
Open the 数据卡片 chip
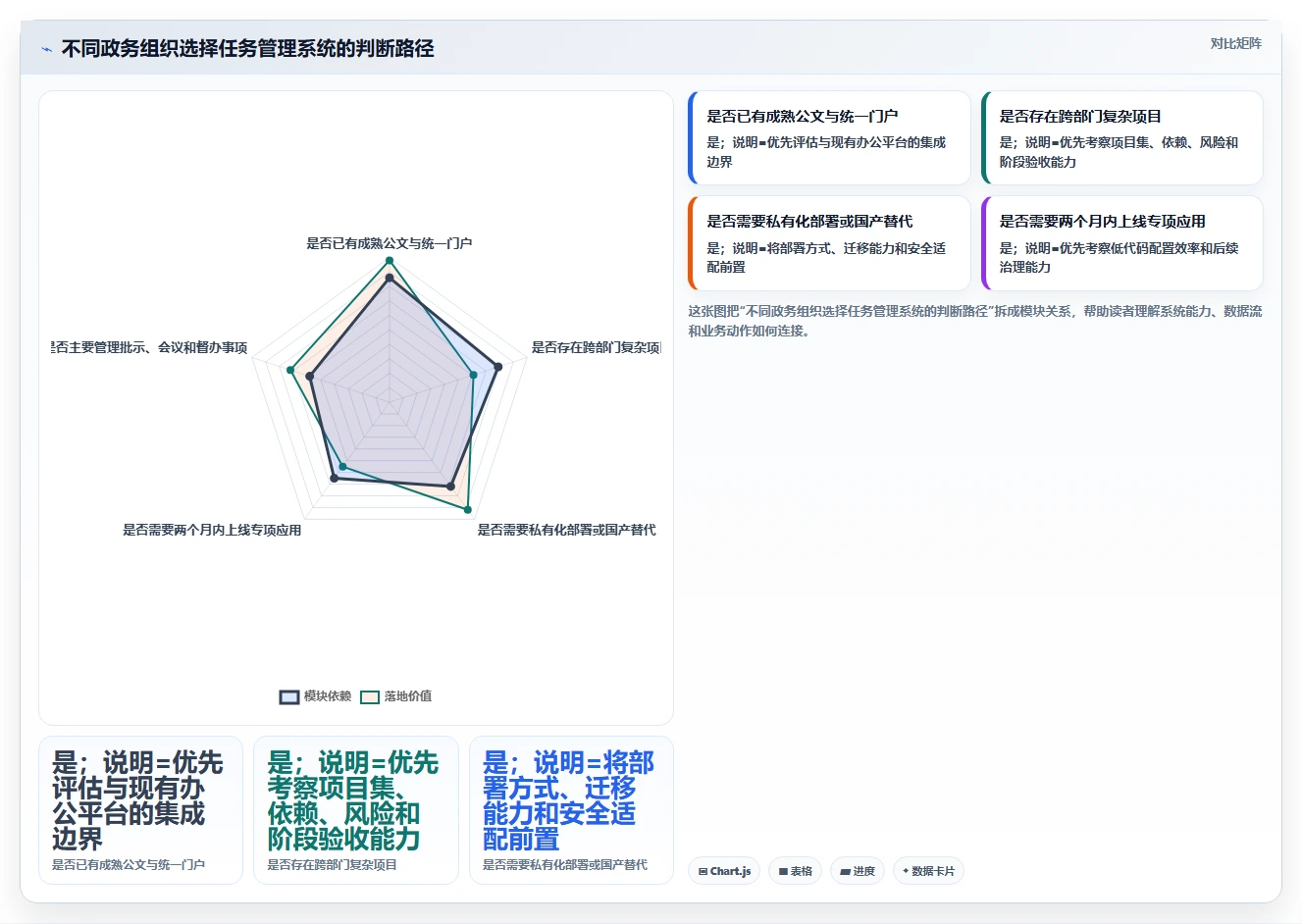pyautogui.click(x=928, y=871)
